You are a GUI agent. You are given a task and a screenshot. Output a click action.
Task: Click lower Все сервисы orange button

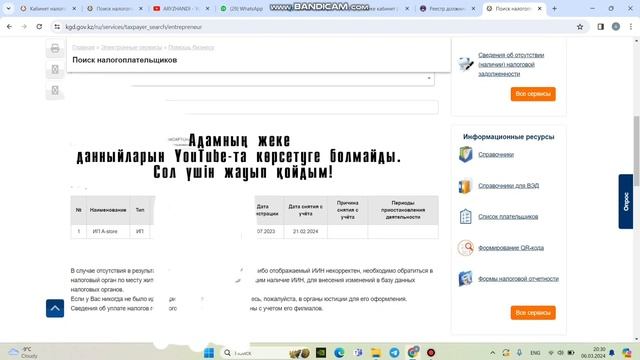pos(533,313)
